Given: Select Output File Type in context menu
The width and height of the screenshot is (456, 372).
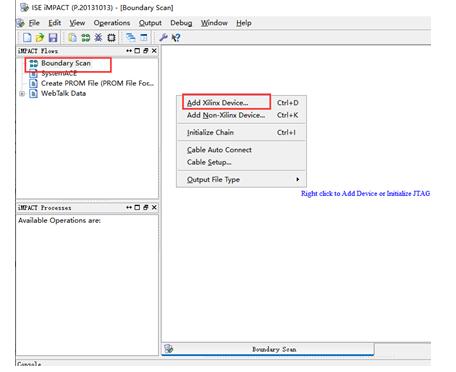Looking at the screenshot, I should [x=241, y=179].
